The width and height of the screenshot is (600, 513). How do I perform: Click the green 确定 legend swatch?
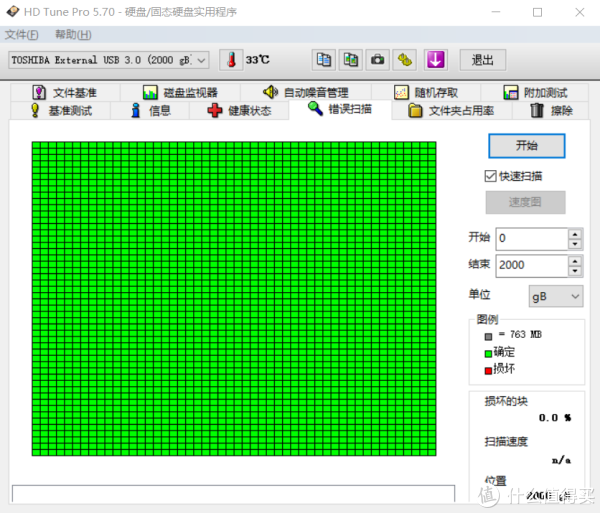coord(488,353)
